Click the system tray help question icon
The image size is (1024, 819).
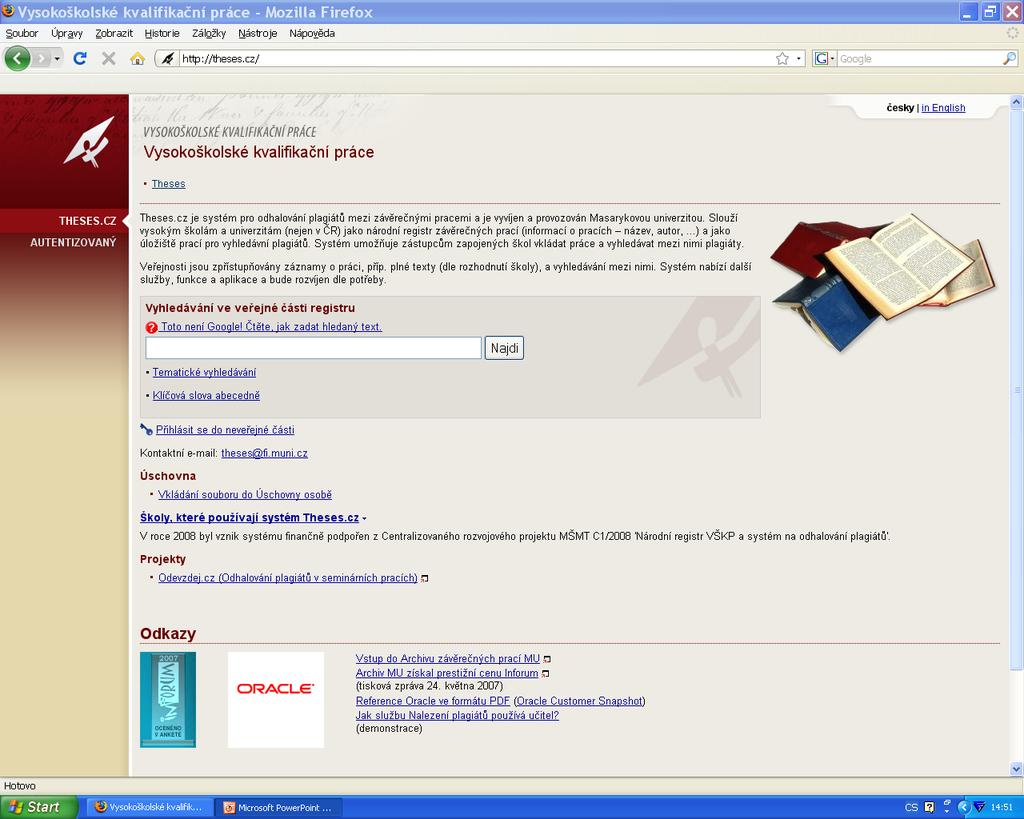pos(930,807)
